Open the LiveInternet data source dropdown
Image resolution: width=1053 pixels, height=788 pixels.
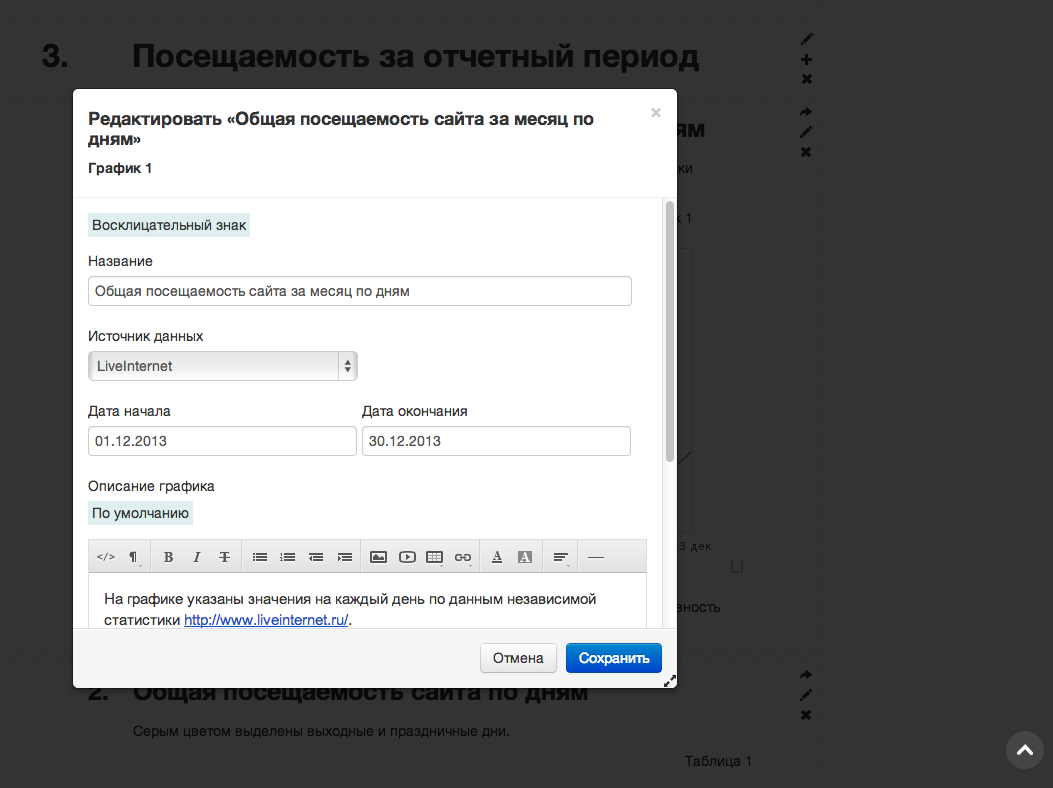[x=222, y=366]
